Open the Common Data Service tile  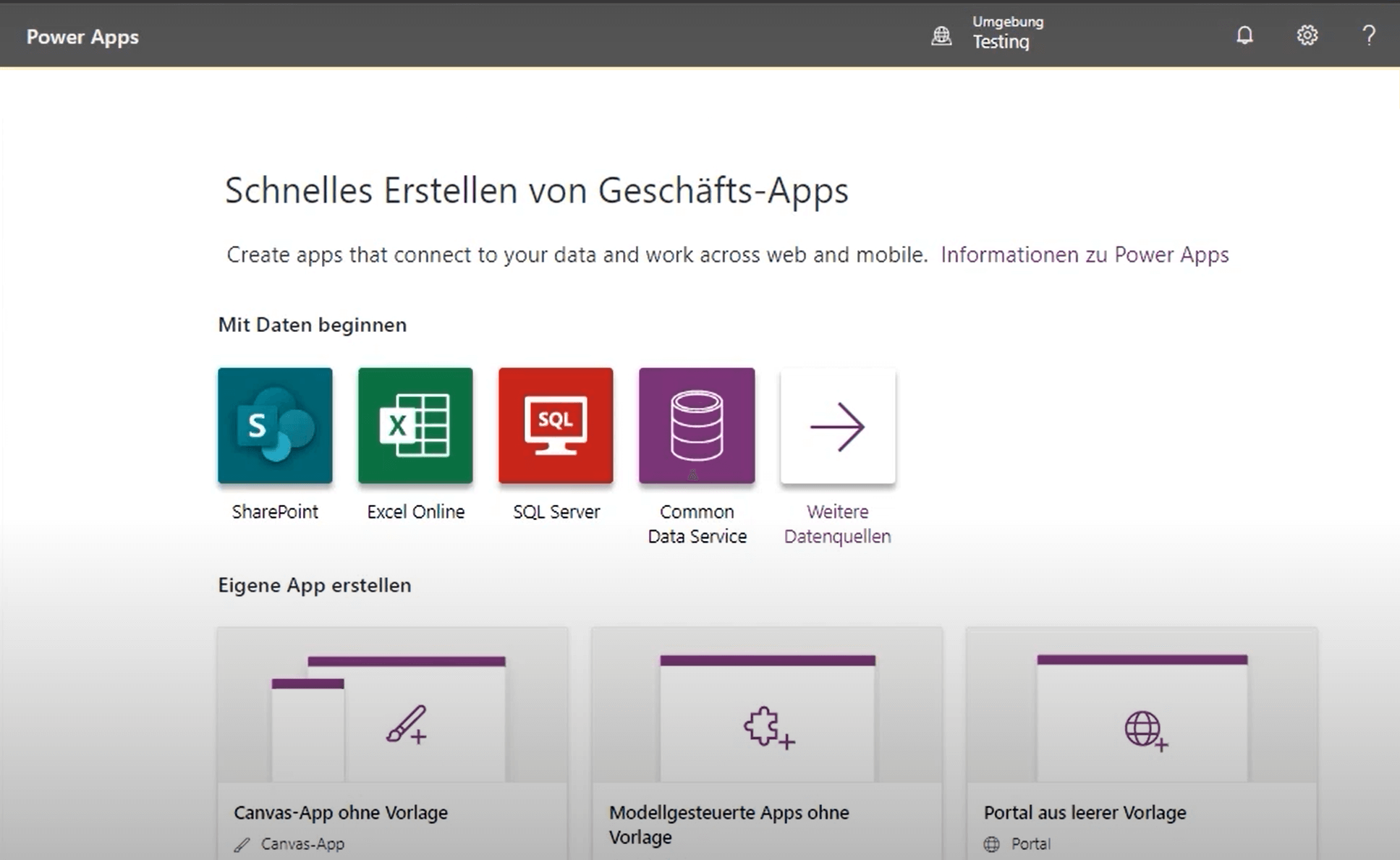pyautogui.click(x=696, y=425)
